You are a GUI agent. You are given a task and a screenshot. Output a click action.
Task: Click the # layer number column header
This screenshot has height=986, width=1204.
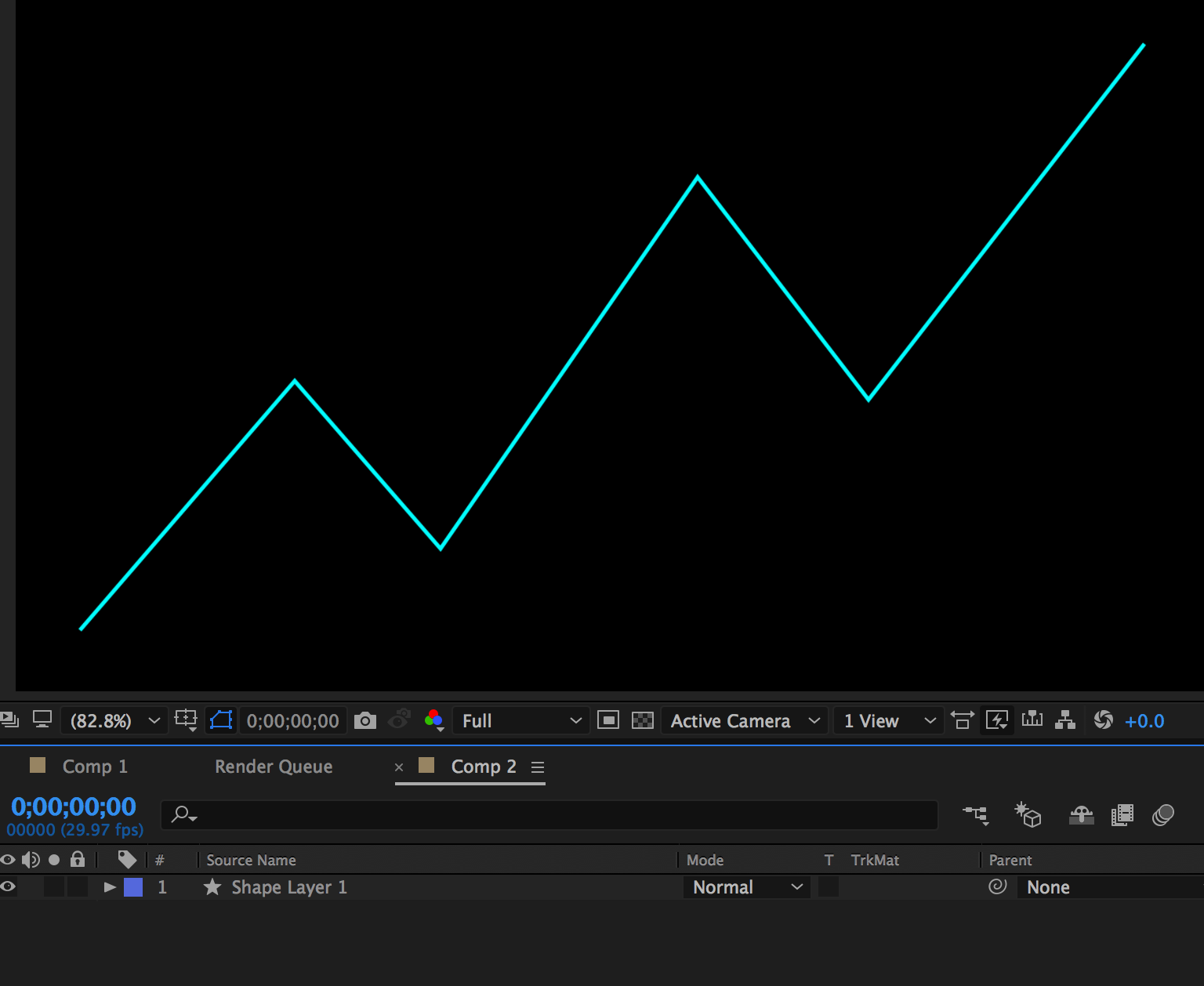(x=160, y=860)
